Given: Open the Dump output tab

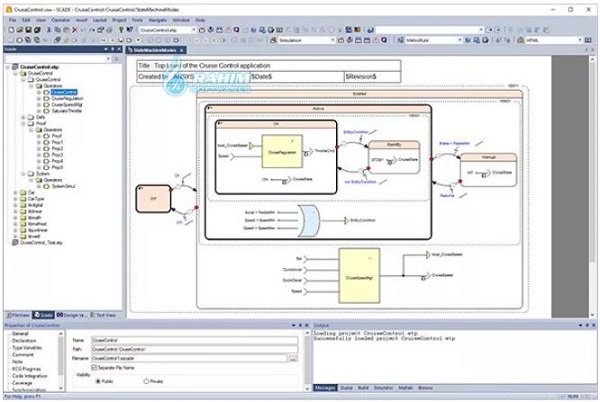Looking at the screenshot, I should tap(346, 388).
